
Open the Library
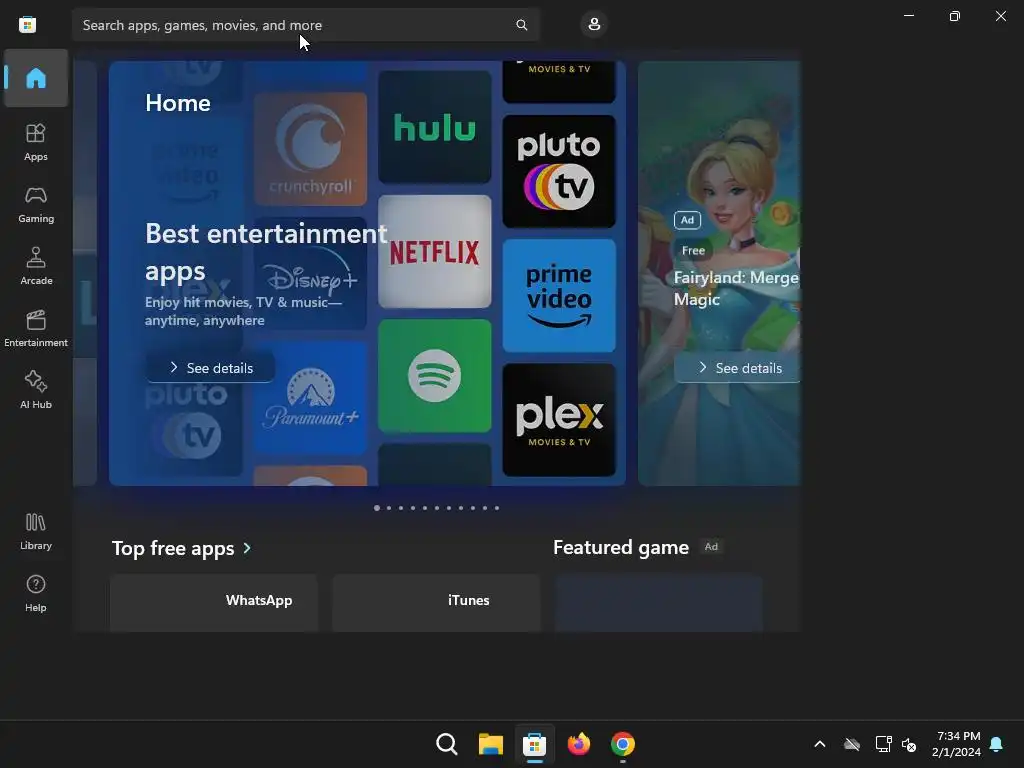[x=36, y=532]
